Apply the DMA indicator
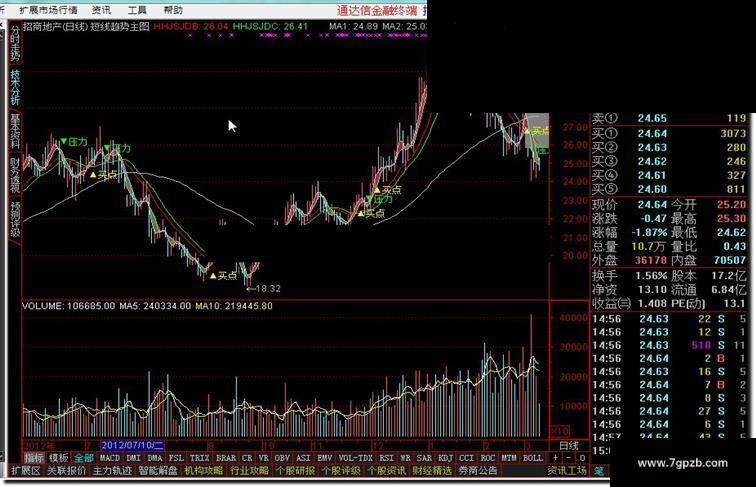The height and width of the screenshot is (487, 756). pos(155,458)
